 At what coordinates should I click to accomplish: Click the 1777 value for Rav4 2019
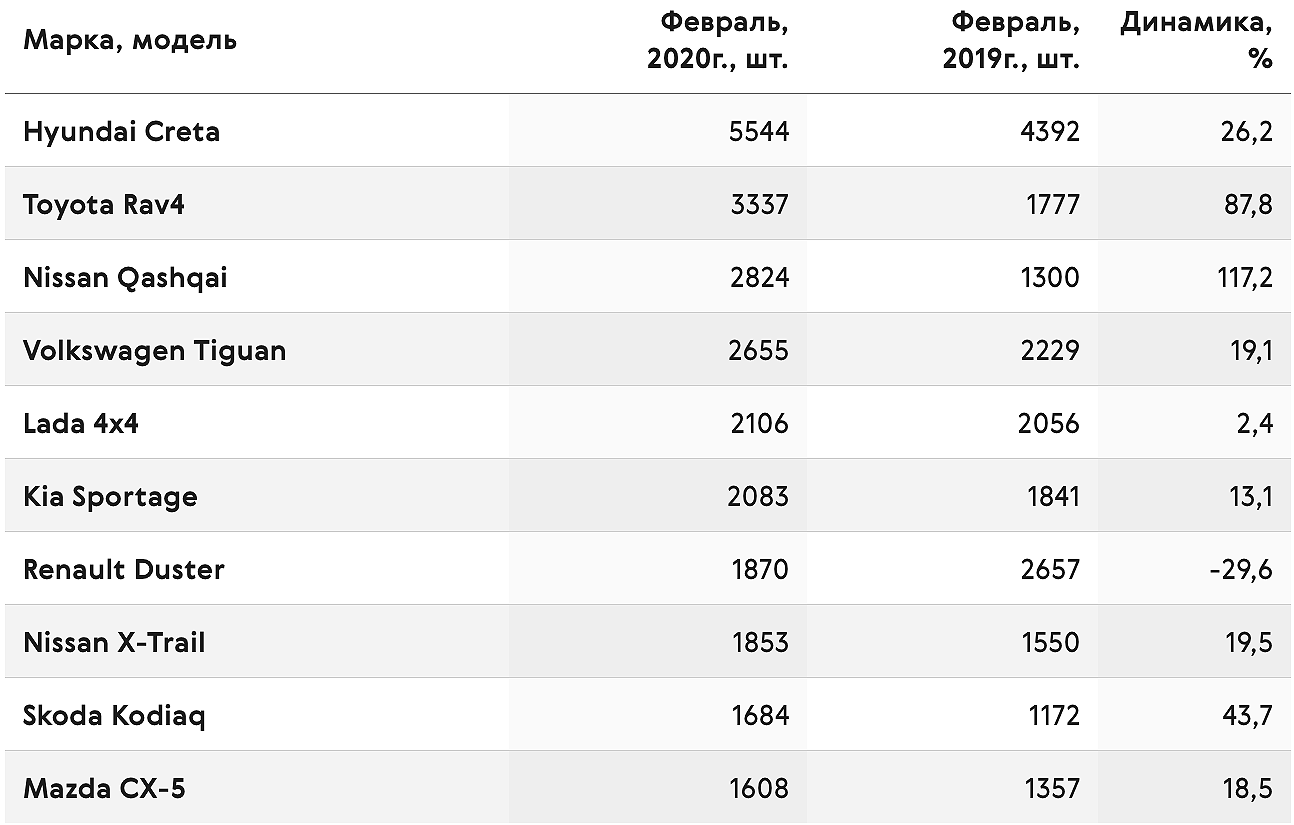[x=1051, y=204]
